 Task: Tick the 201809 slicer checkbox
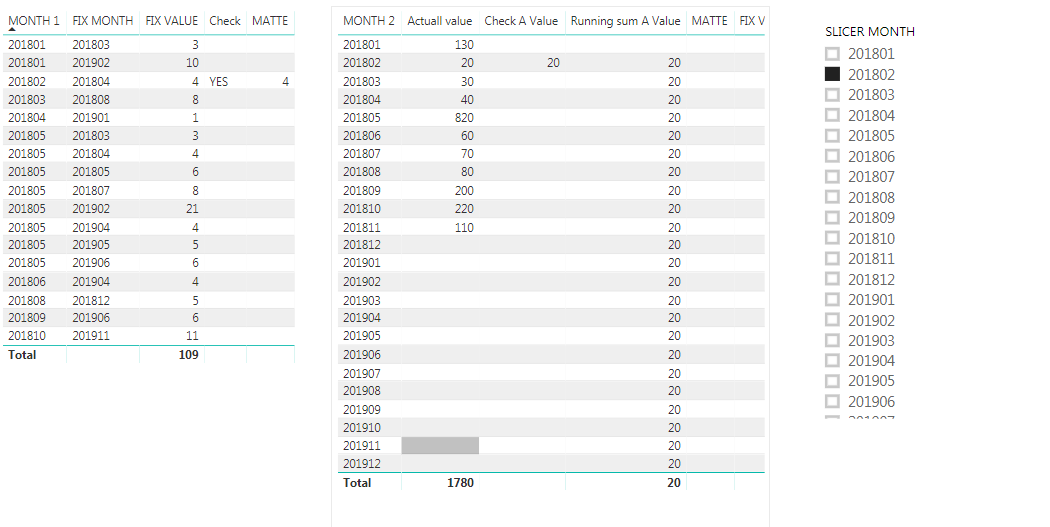(832, 218)
